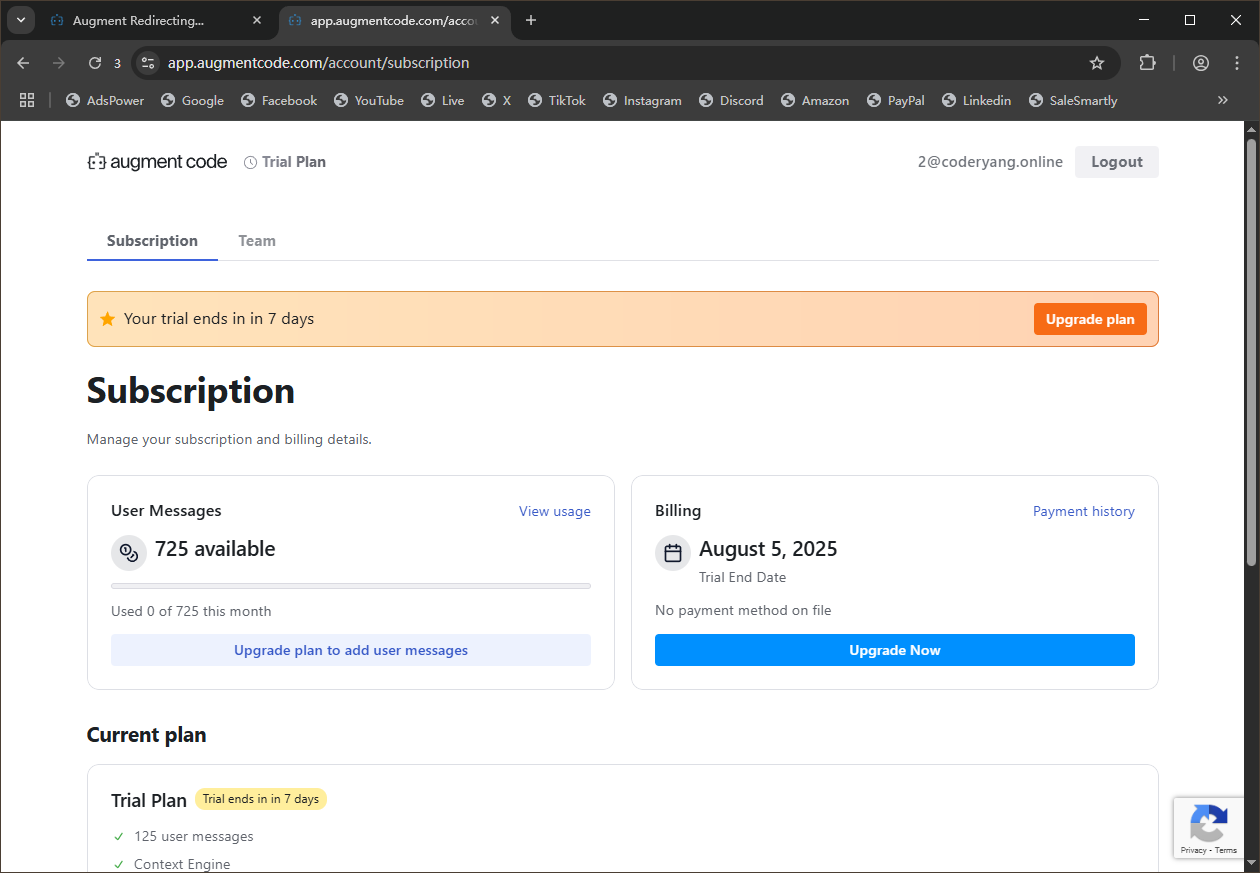Click the reCAPTCHA badge icon
The height and width of the screenshot is (873, 1260).
tap(1209, 825)
